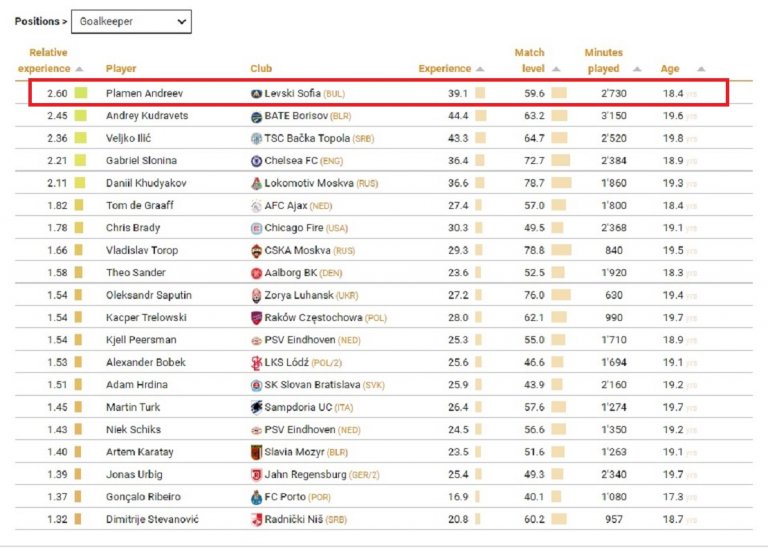
Task: Click the Sampdoria UC club crest icon
Action: point(256,407)
